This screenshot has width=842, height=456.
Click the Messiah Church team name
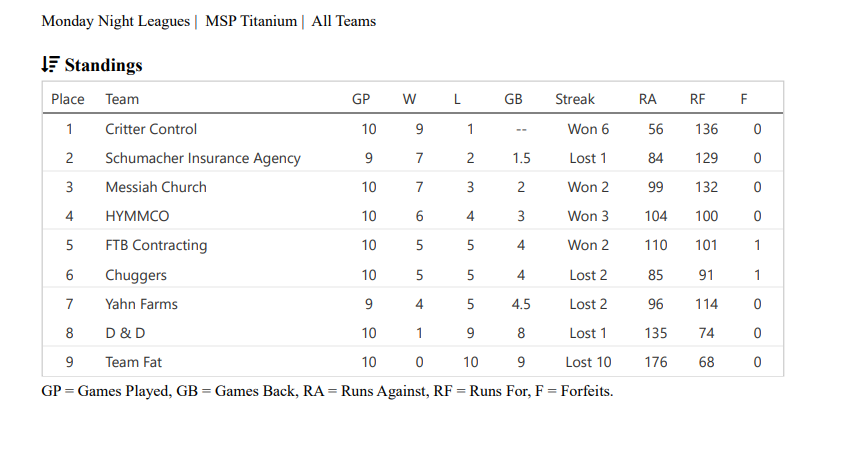pos(156,187)
